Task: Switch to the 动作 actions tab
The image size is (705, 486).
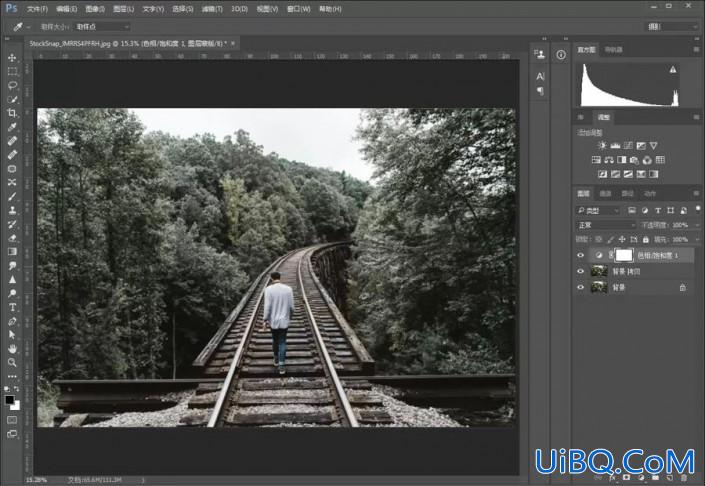Action: click(x=650, y=194)
